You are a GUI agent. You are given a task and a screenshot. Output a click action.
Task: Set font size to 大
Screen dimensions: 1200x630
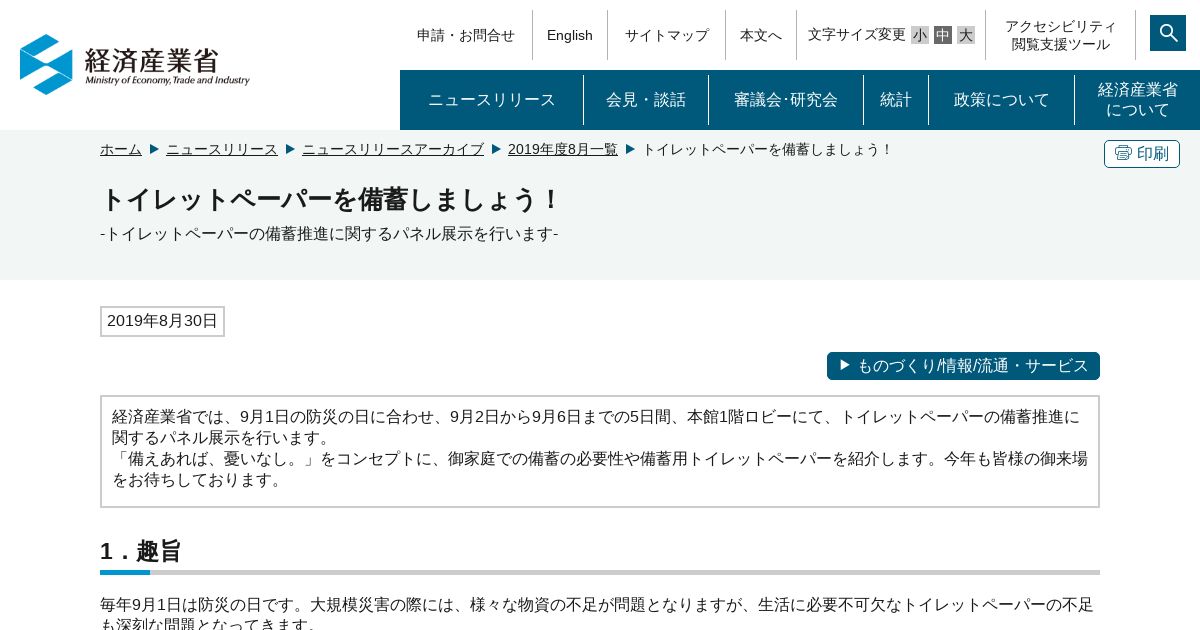point(966,35)
